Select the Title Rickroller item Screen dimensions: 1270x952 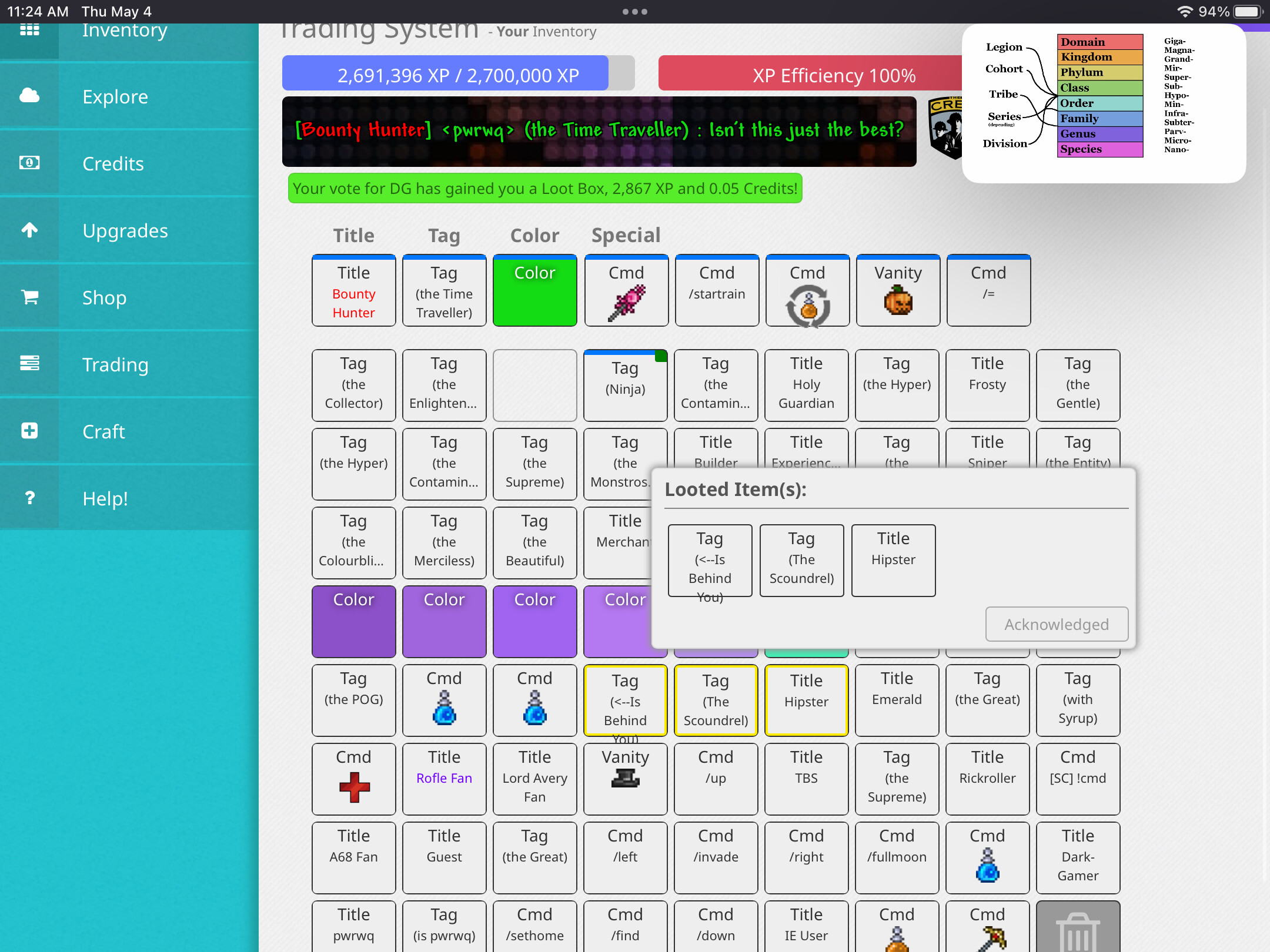coord(988,779)
